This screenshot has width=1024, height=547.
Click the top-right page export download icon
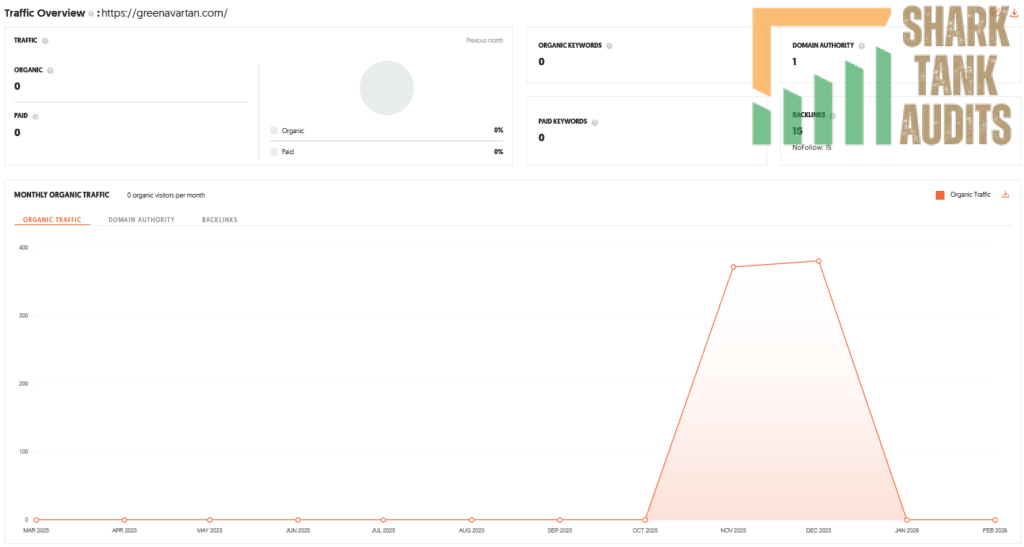1014,13
